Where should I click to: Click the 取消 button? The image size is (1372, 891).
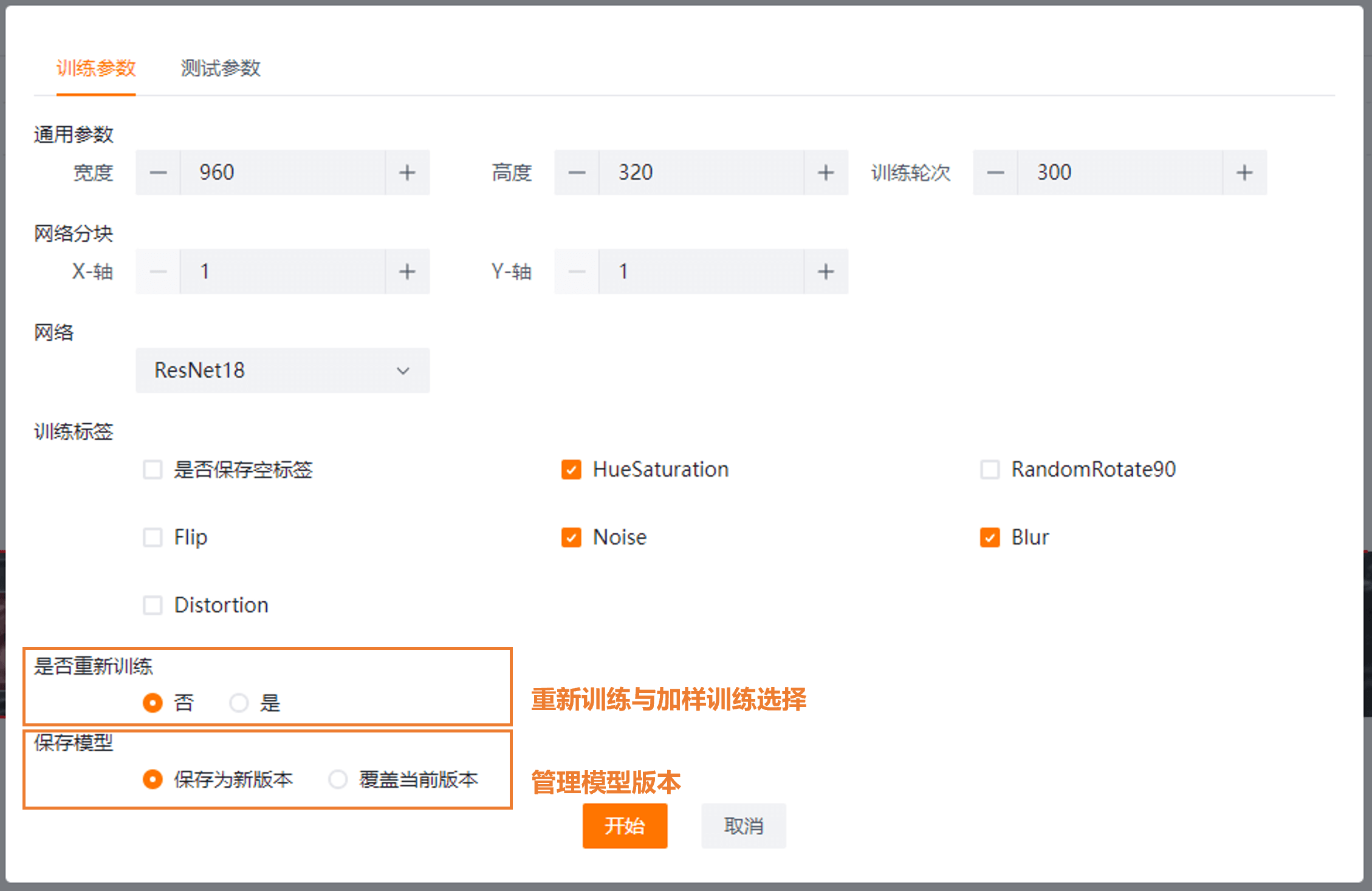(743, 826)
